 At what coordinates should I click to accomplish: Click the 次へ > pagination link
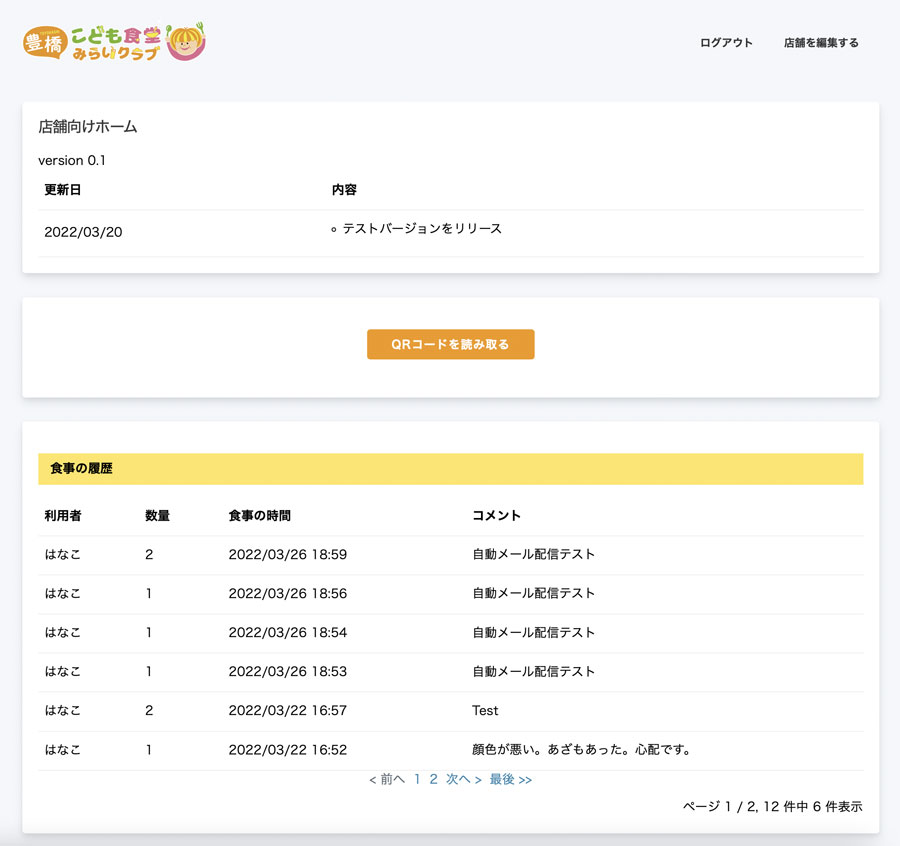click(x=464, y=779)
